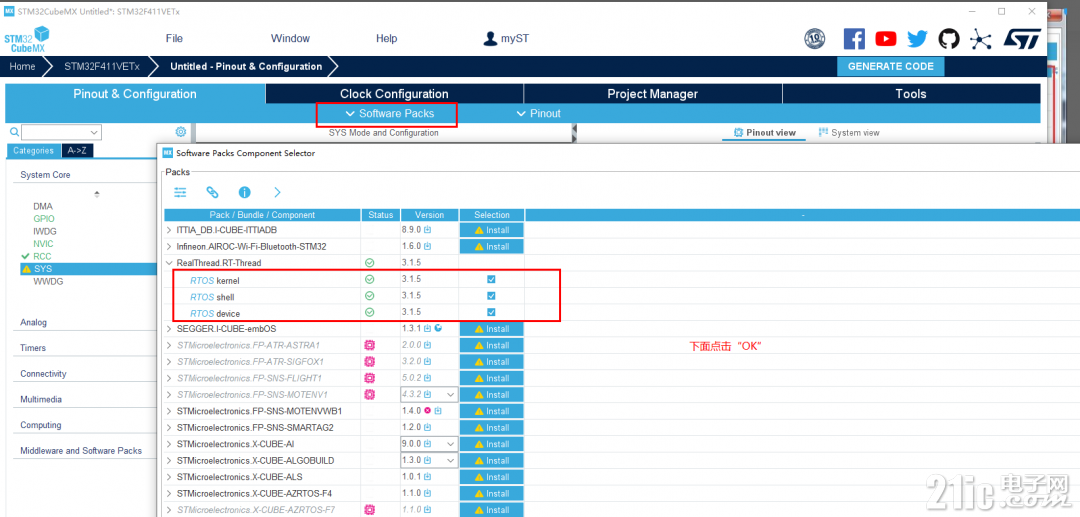Switch to Pinout view
Screen dimensions: 1080x517
(765, 133)
